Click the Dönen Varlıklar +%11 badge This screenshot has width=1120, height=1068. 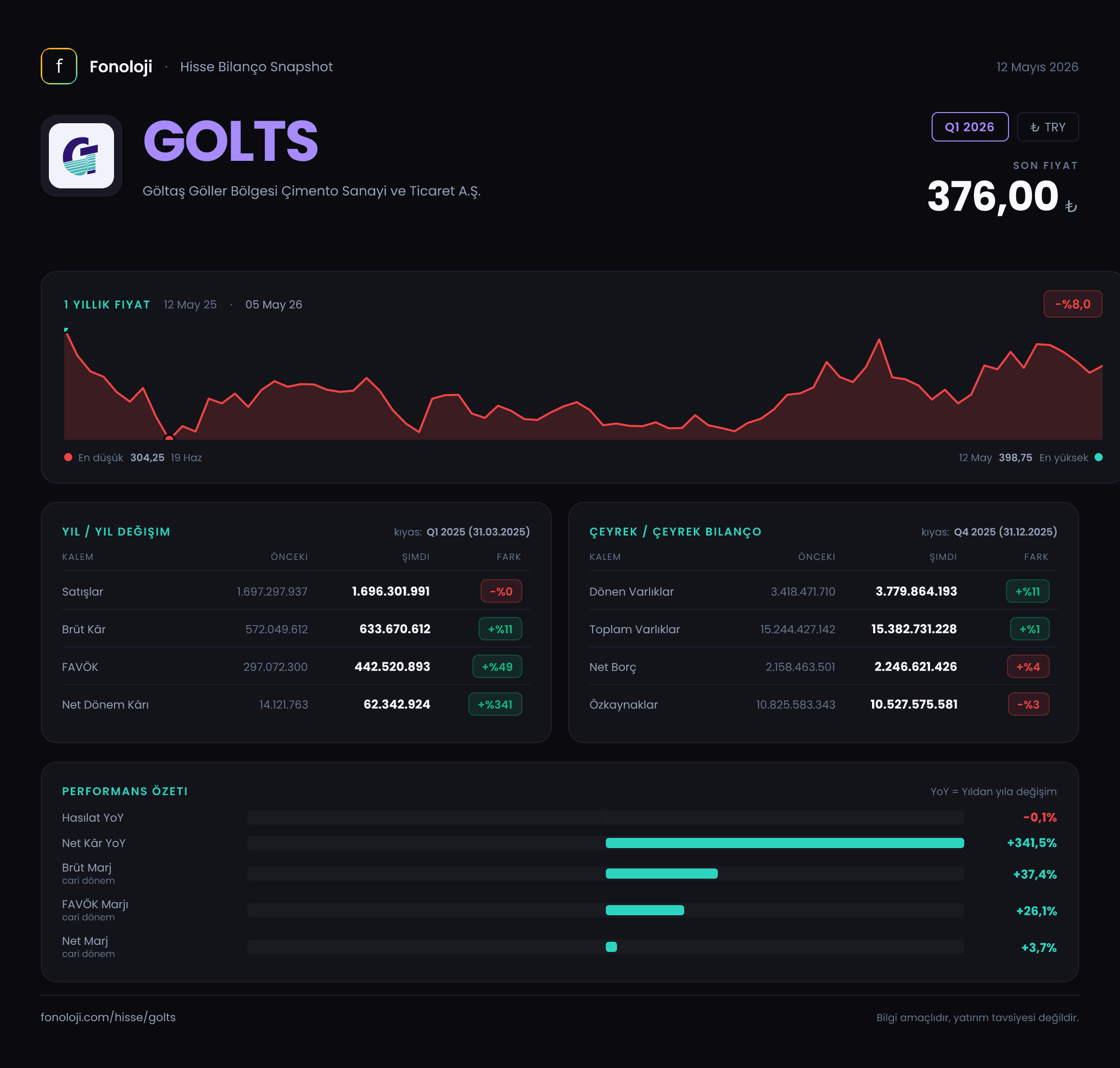(1028, 591)
